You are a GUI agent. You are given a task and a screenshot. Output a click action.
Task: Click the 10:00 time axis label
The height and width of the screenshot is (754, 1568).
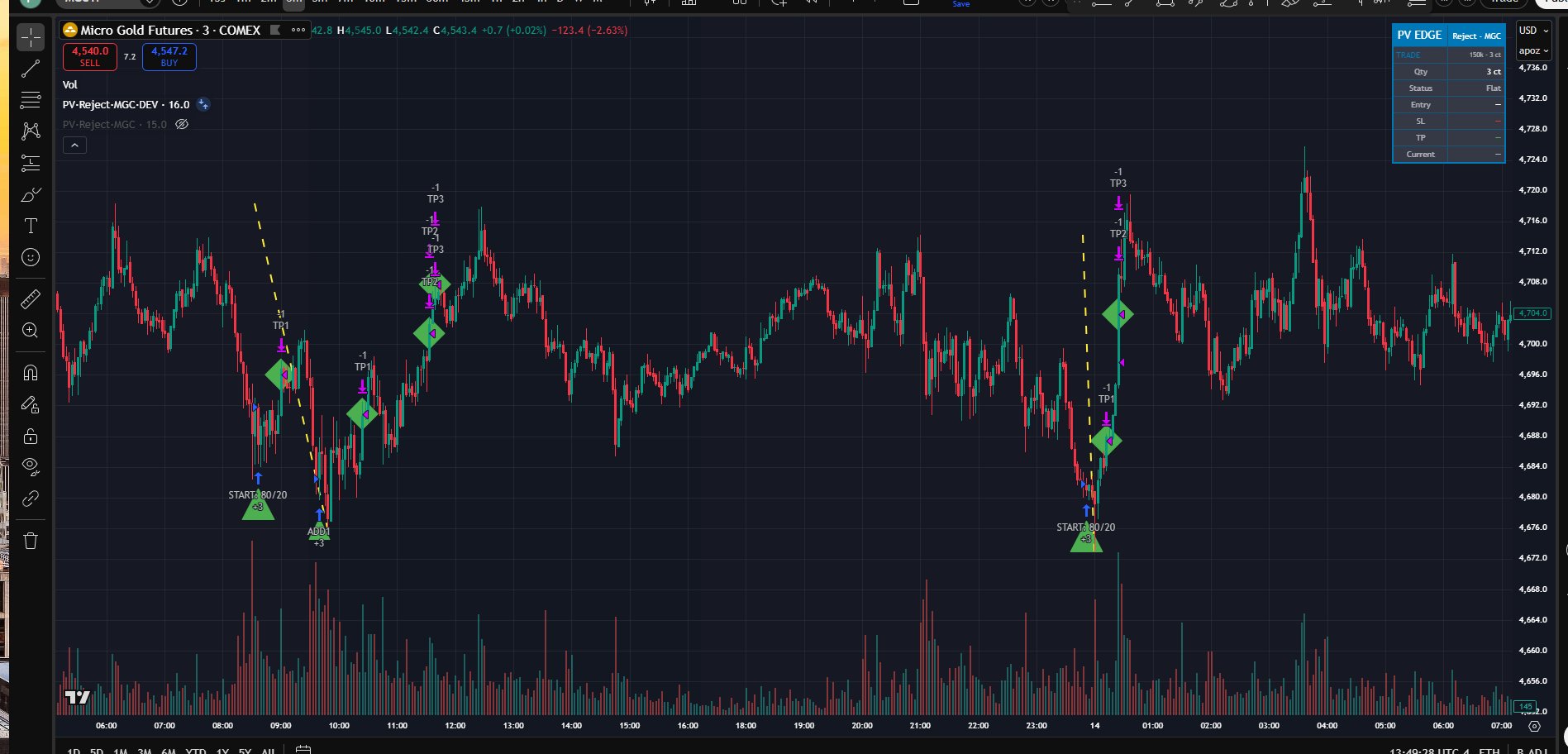pyautogui.click(x=339, y=726)
